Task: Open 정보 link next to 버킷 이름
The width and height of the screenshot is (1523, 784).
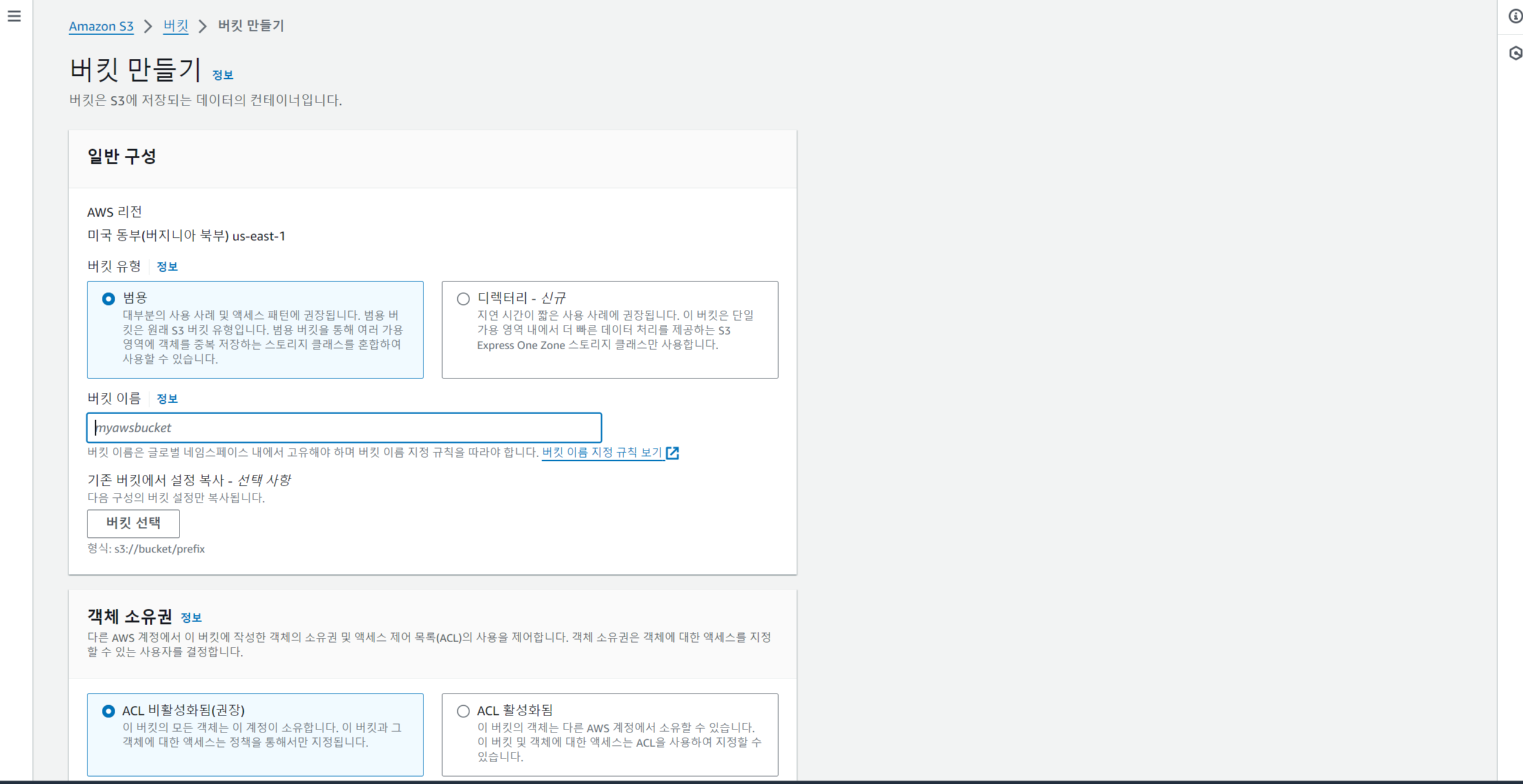Action: pos(167,399)
